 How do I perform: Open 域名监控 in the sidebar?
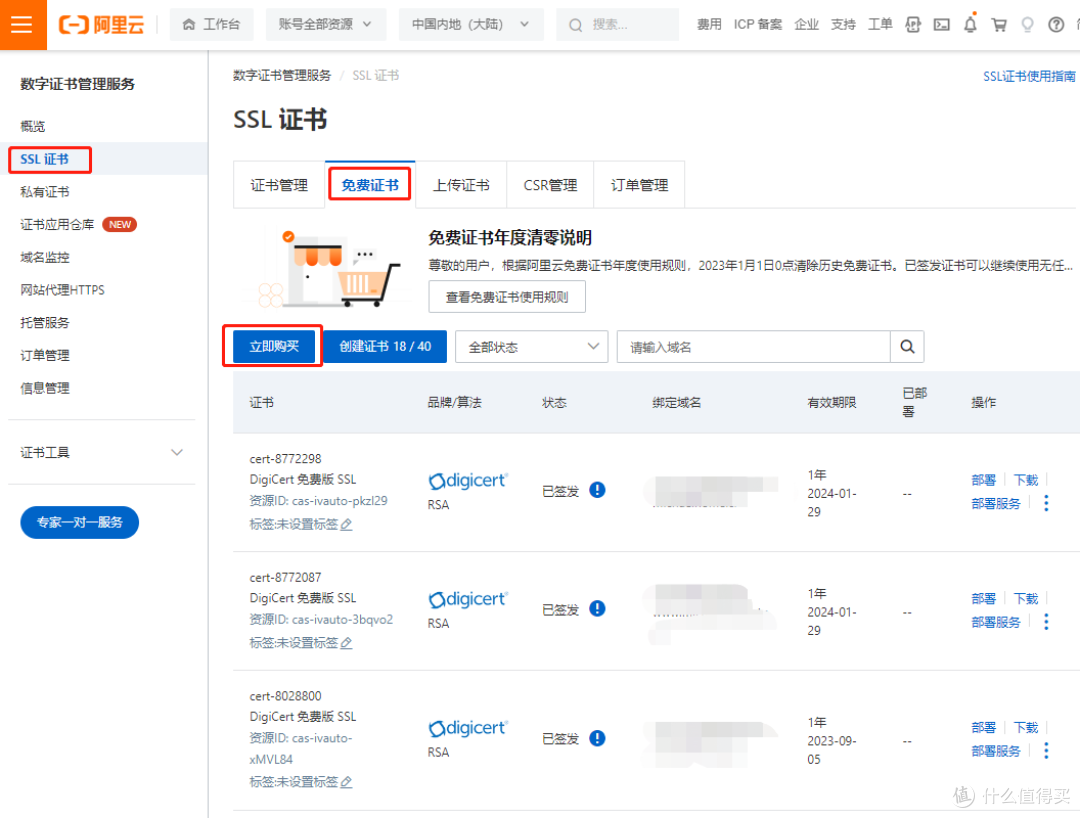(x=45, y=258)
